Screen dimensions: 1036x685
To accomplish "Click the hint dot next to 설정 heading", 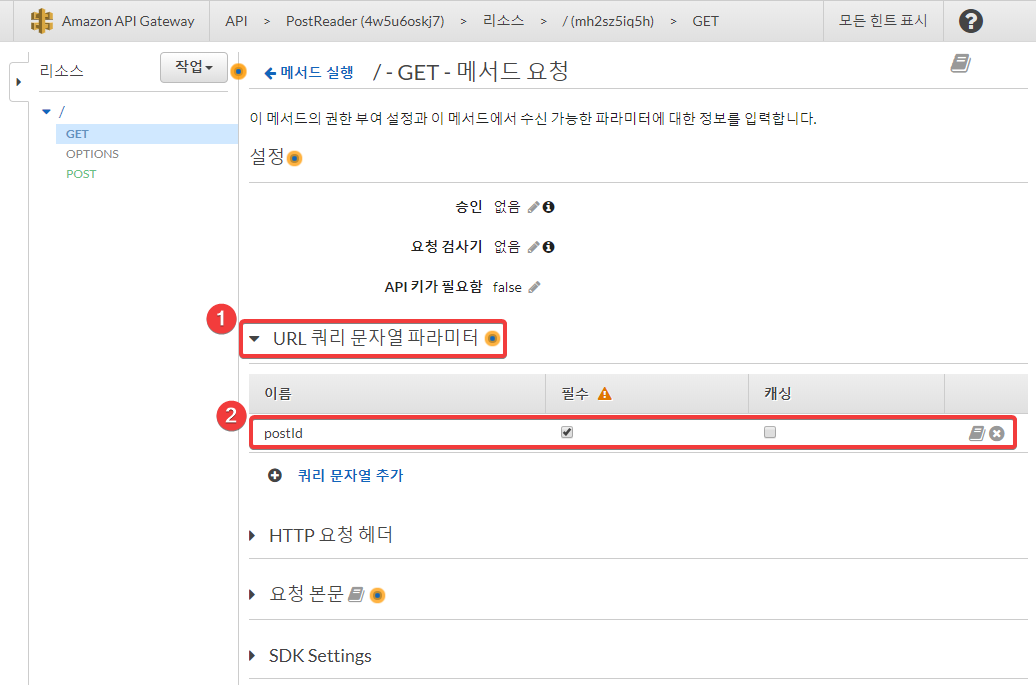I will (x=295, y=159).
